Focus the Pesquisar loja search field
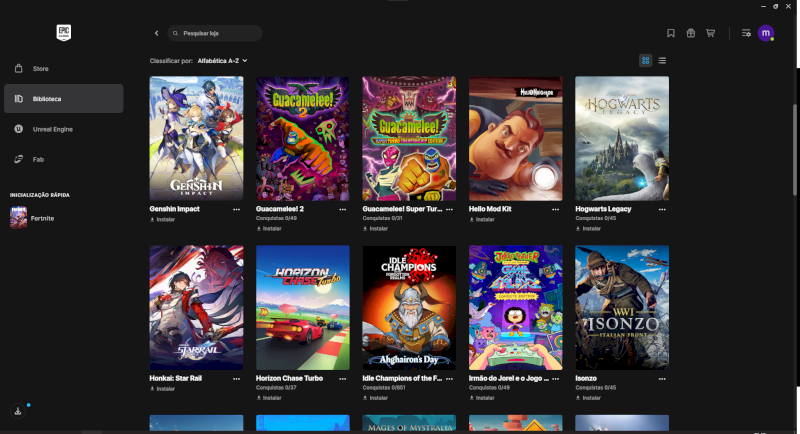This screenshot has width=800, height=434. (215, 33)
